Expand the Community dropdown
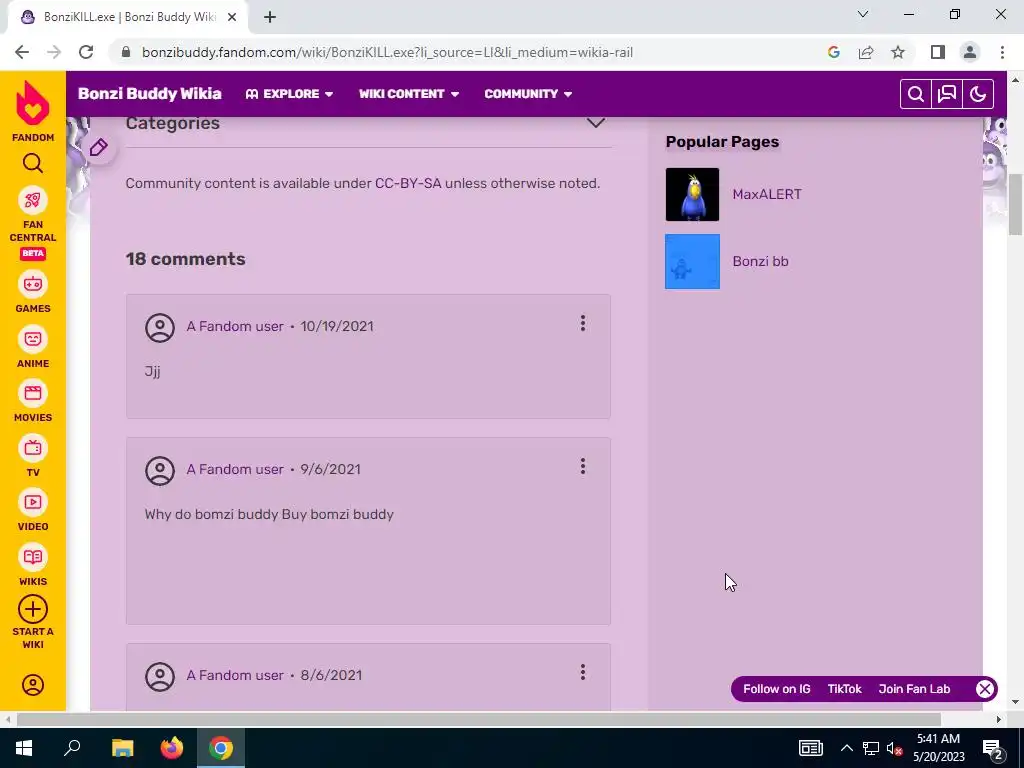 (x=528, y=94)
